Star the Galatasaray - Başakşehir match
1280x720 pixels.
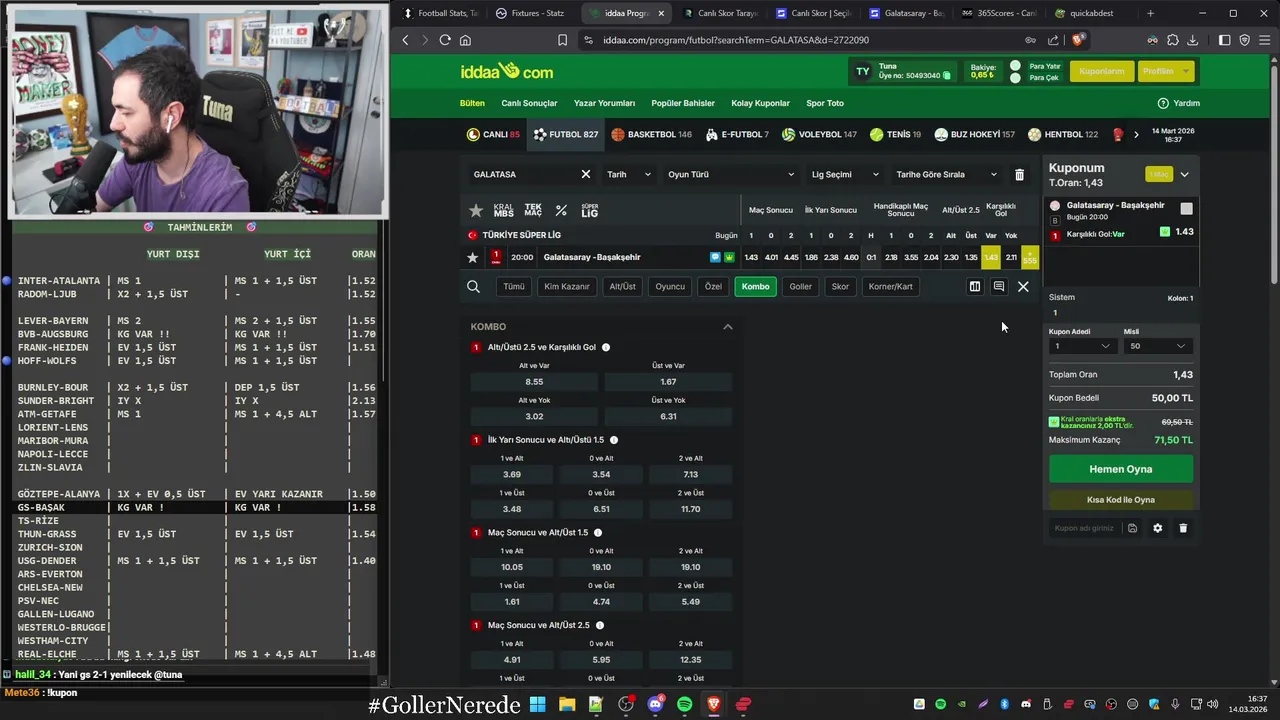point(473,257)
